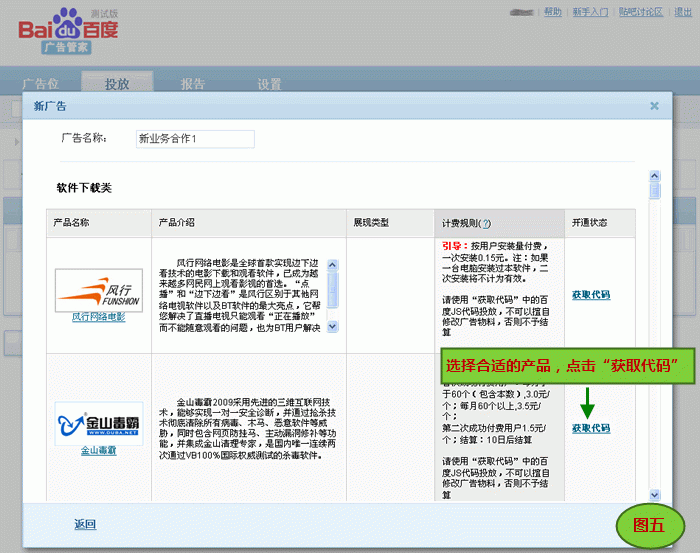This screenshot has width=700, height=553.
Task: Click 获取代码 for 金山毒霸
Action: pos(591,428)
